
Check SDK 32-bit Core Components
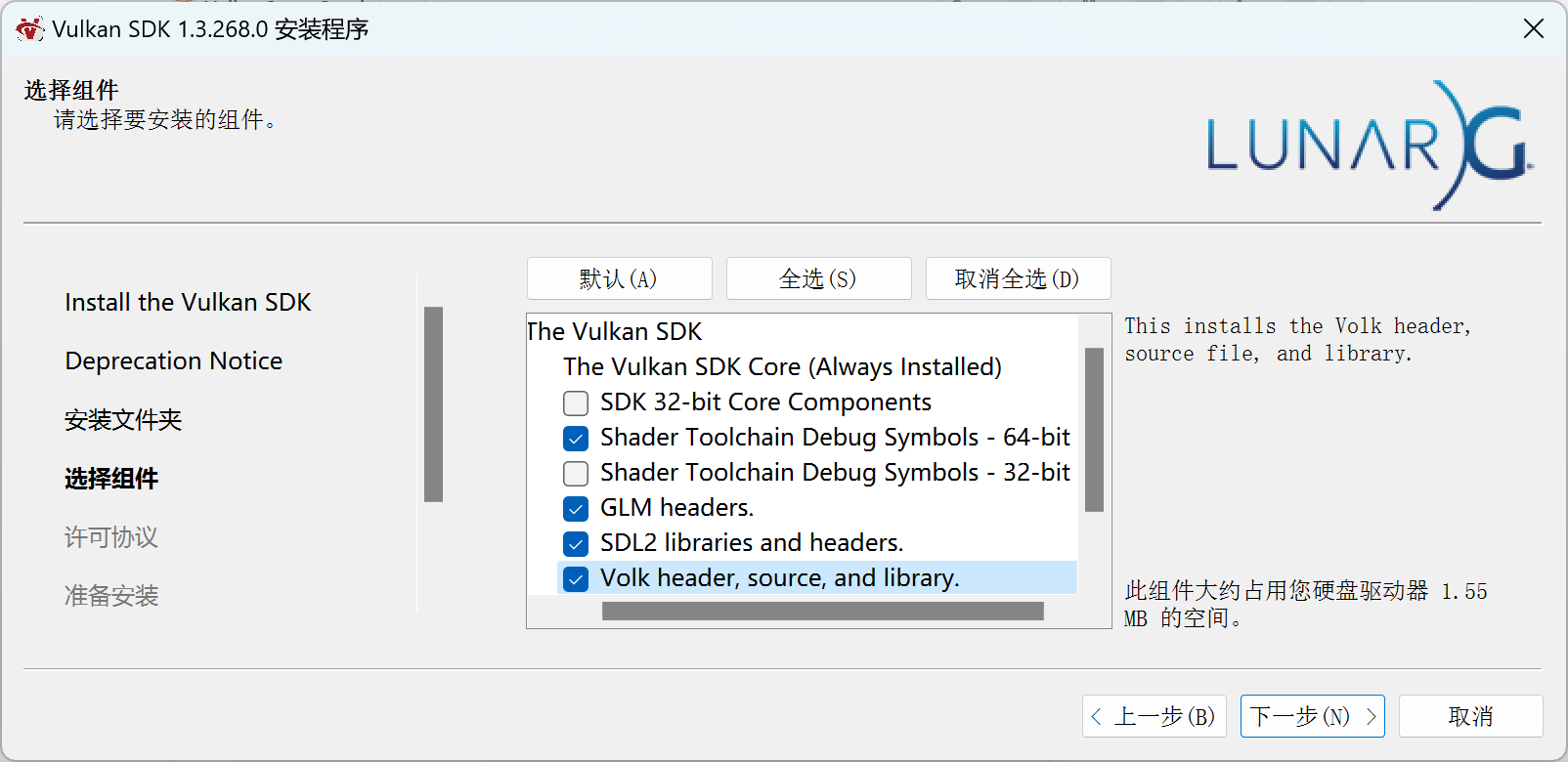pos(576,402)
